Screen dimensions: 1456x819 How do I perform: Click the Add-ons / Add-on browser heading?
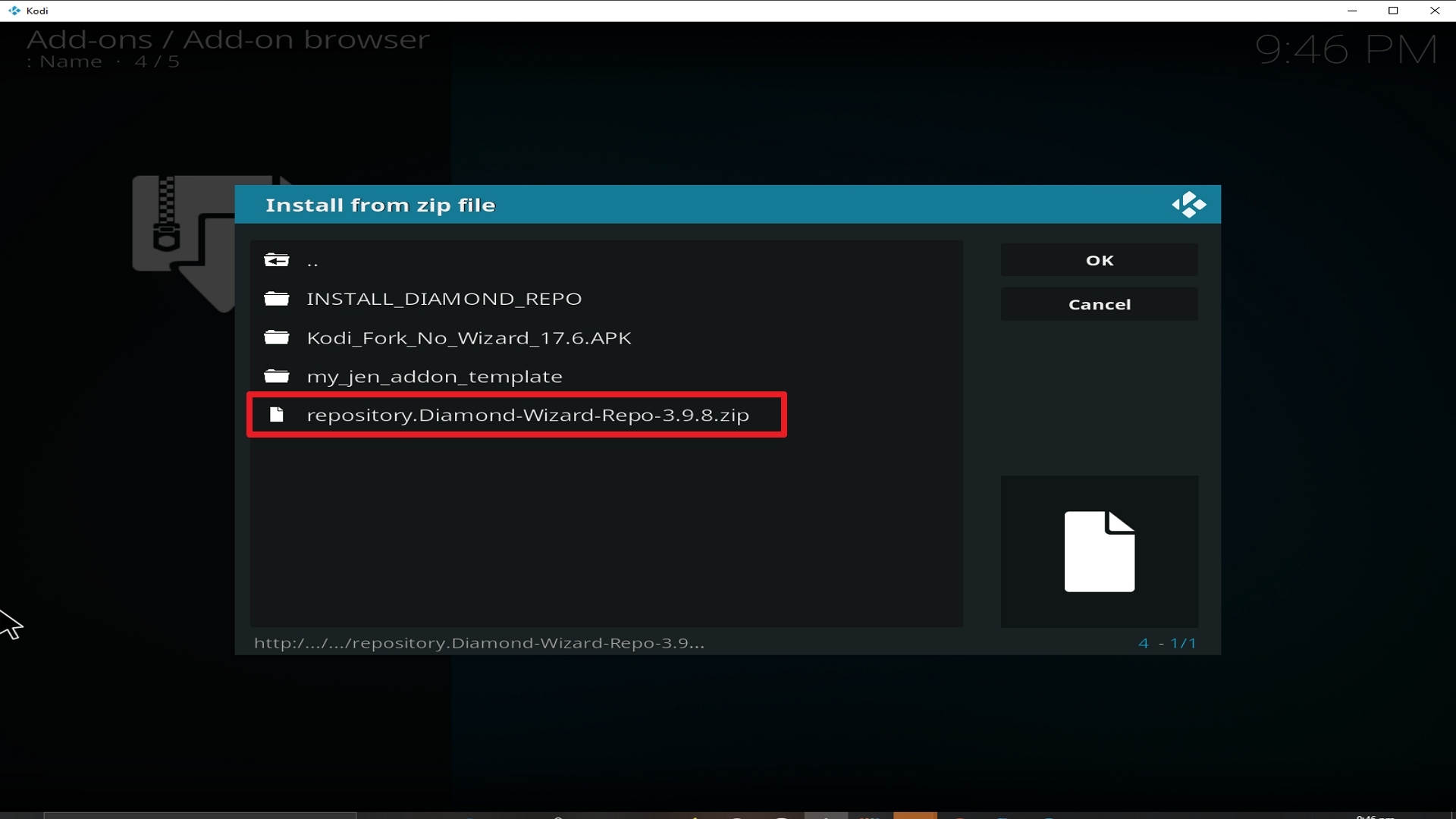pos(228,39)
